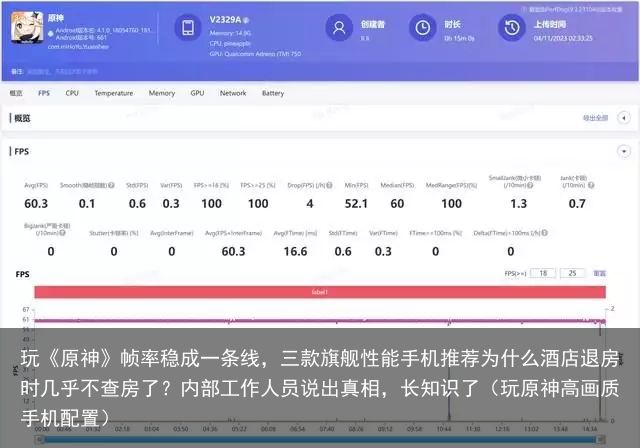
Task: Open the Battery tab
Action: click(273, 93)
